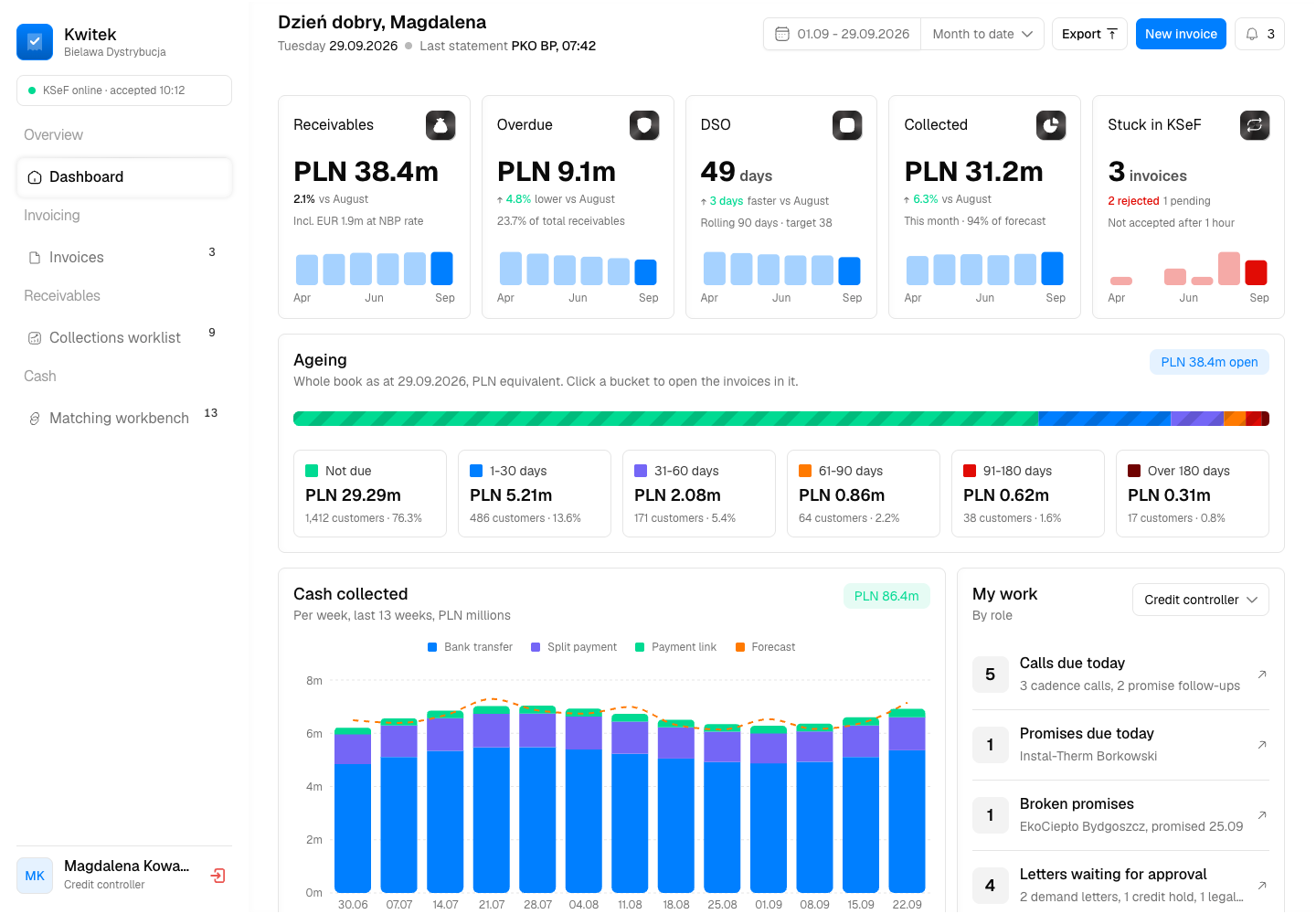
Task: Toggle Payment link legend series
Action: coord(675,647)
